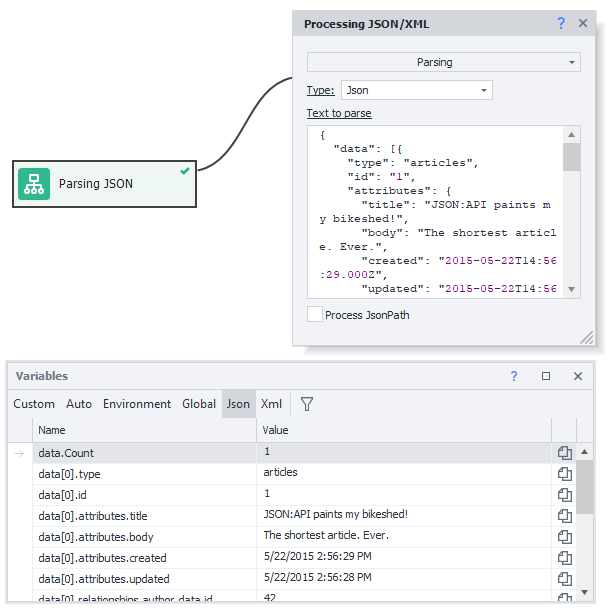
Task: Click inside the Text to parse field
Action: click(x=435, y=210)
